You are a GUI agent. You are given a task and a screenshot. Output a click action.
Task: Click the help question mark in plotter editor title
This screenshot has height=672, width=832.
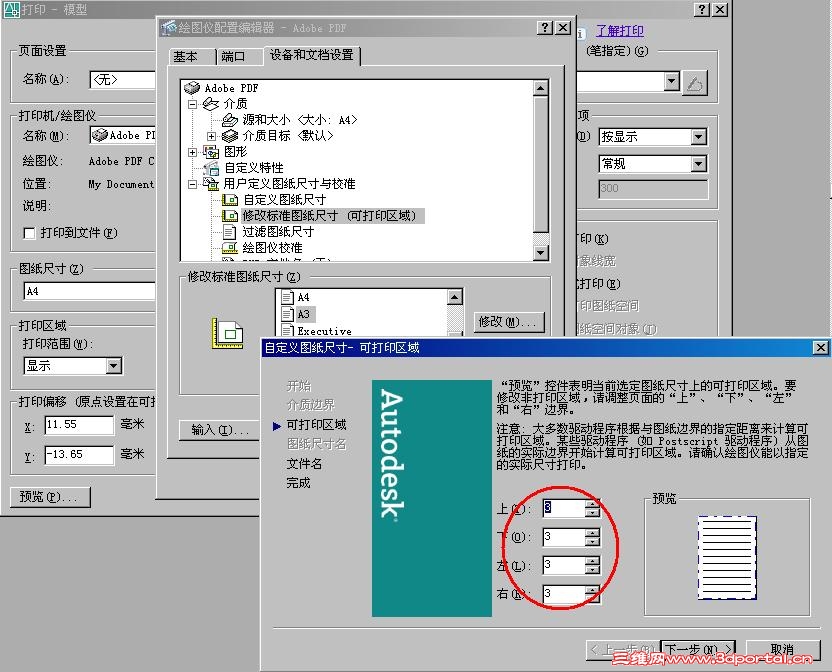[x=545, y=28]
